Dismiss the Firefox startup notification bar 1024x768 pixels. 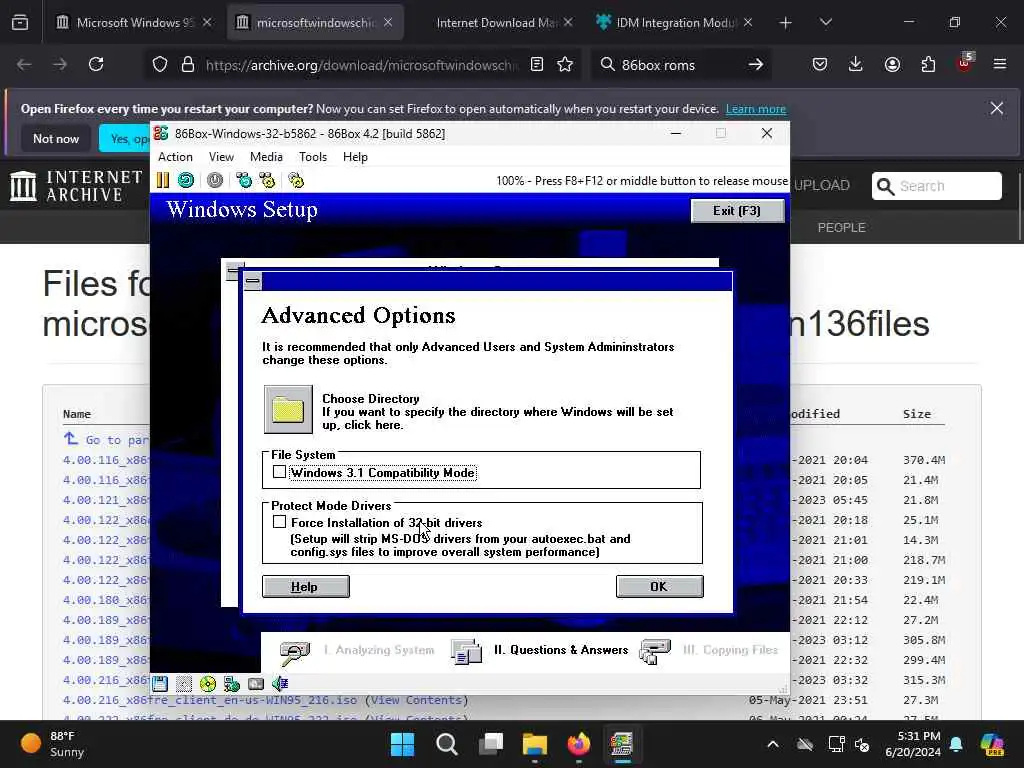click(x=997, y=108)
